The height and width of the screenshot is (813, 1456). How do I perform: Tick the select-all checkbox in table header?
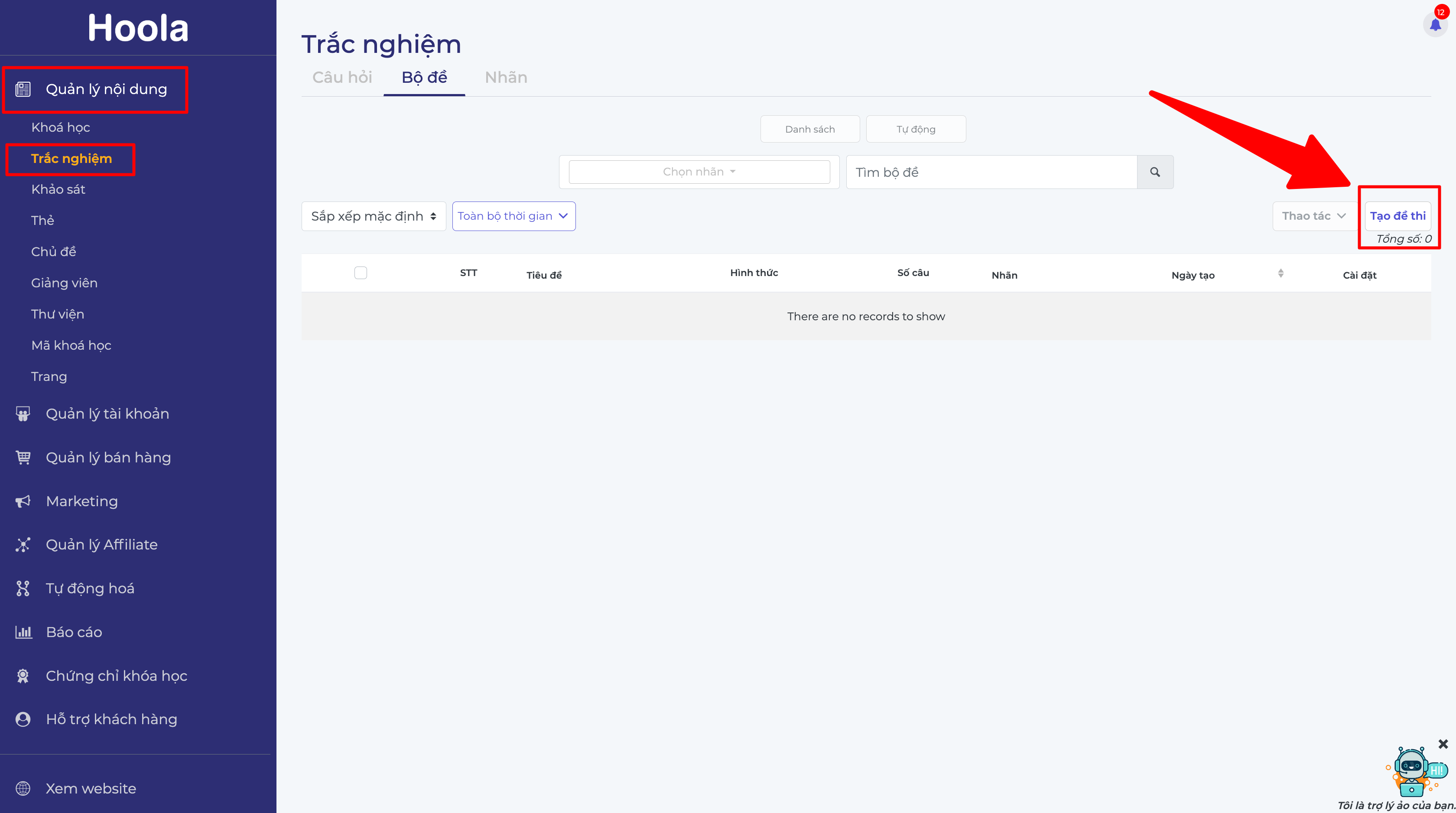coord(361,273)
